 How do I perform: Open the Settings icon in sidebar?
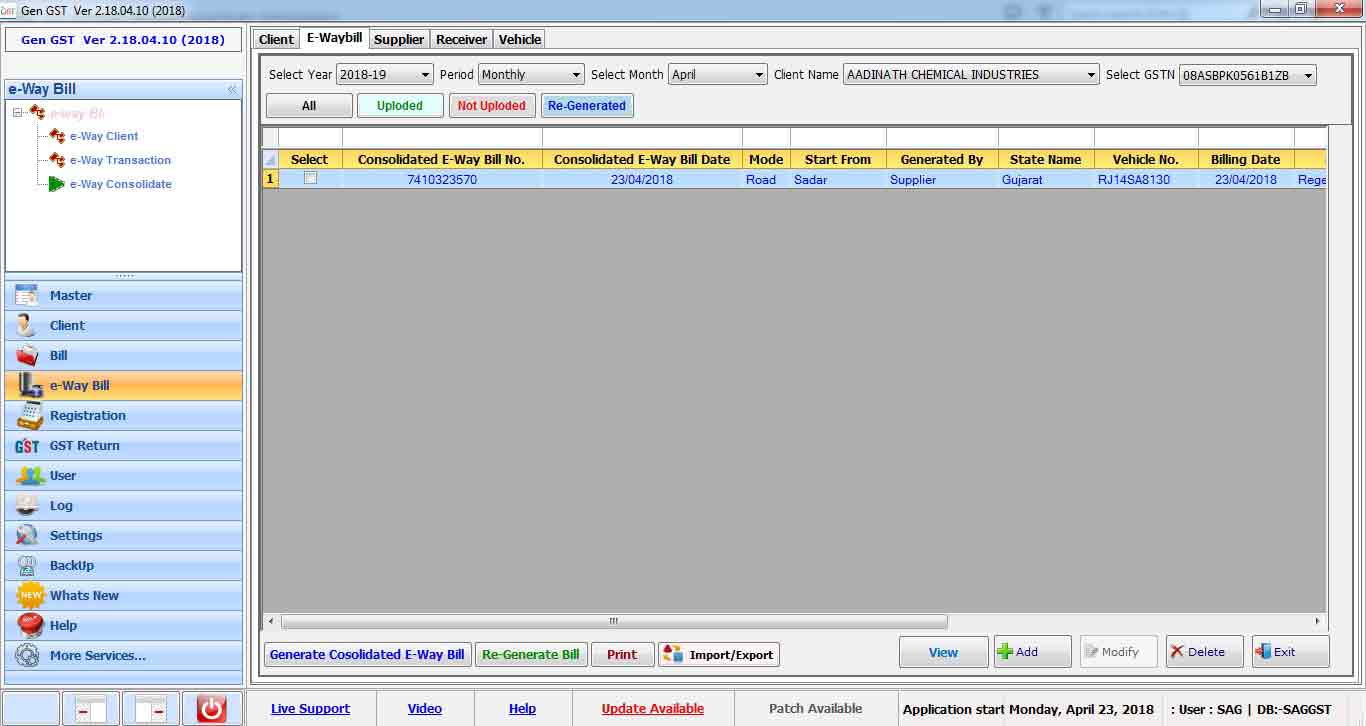(28, 536)
